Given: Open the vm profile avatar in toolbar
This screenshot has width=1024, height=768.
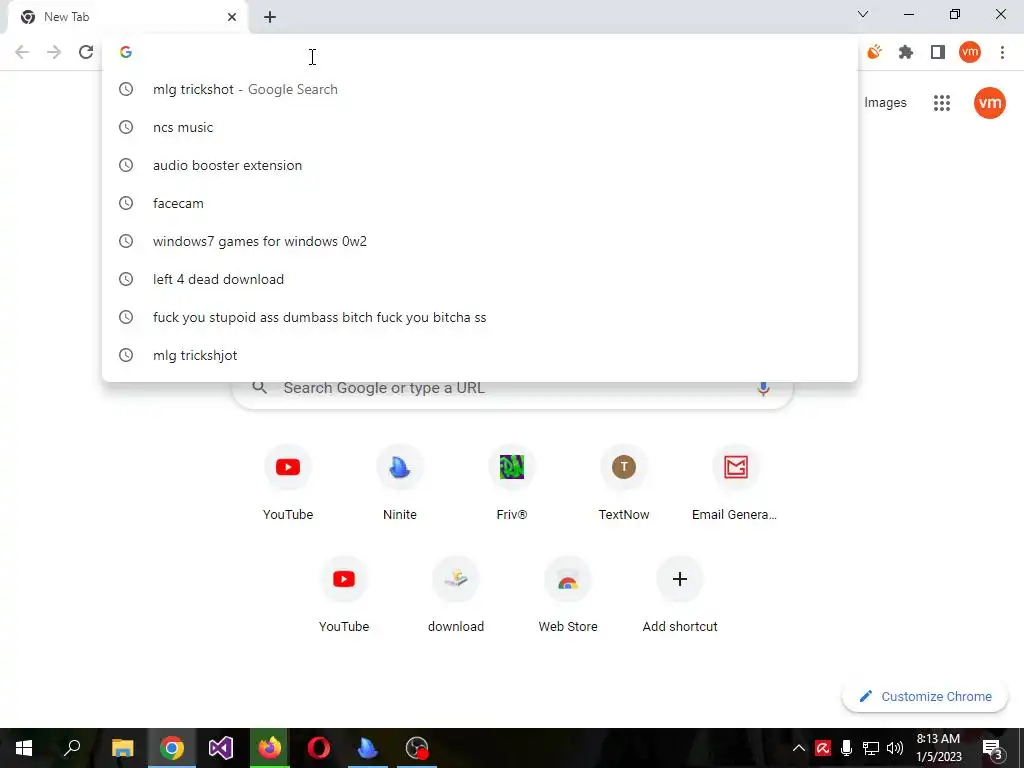Looking at the screenshot, I should (x=970, y=52).
